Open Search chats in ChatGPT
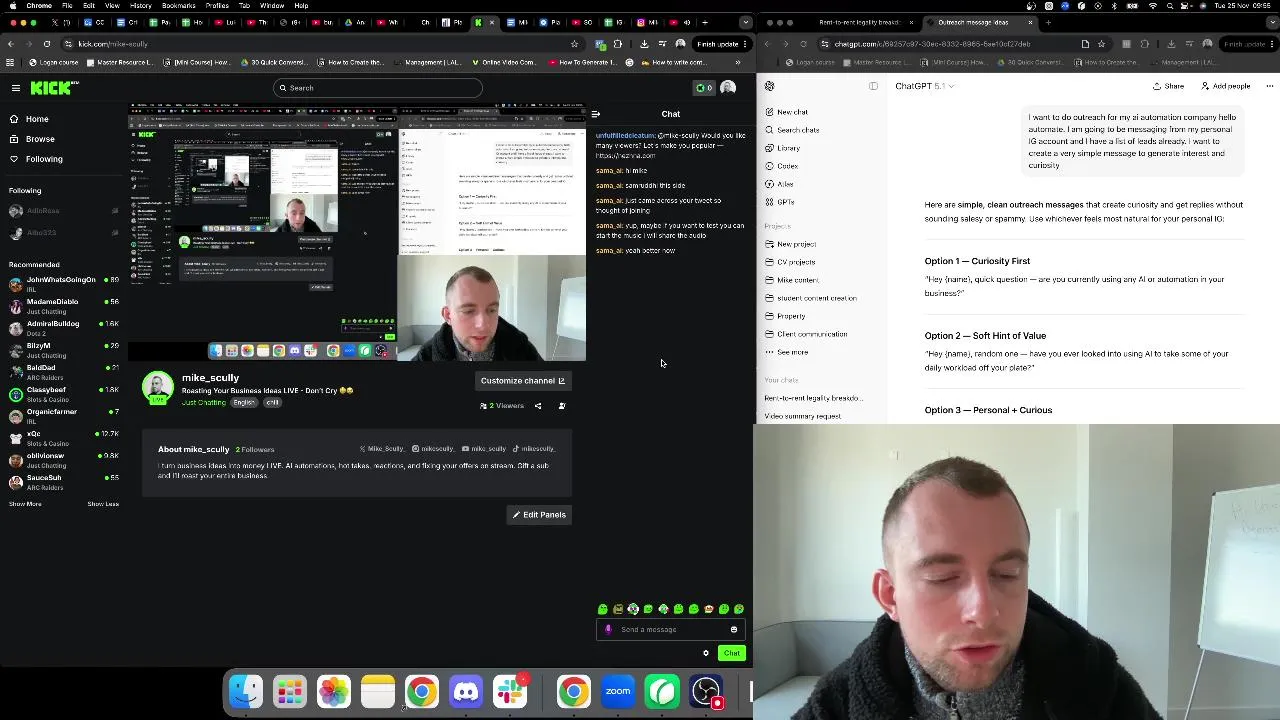Viewport: 1280px width, 720px height. [798, 130]
